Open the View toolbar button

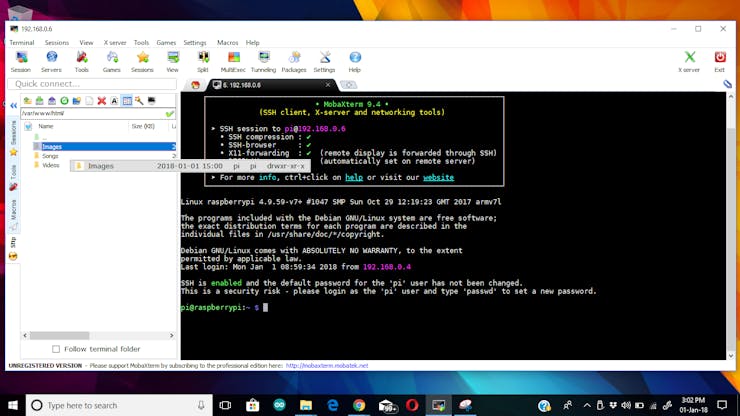(x=173, y=62)
